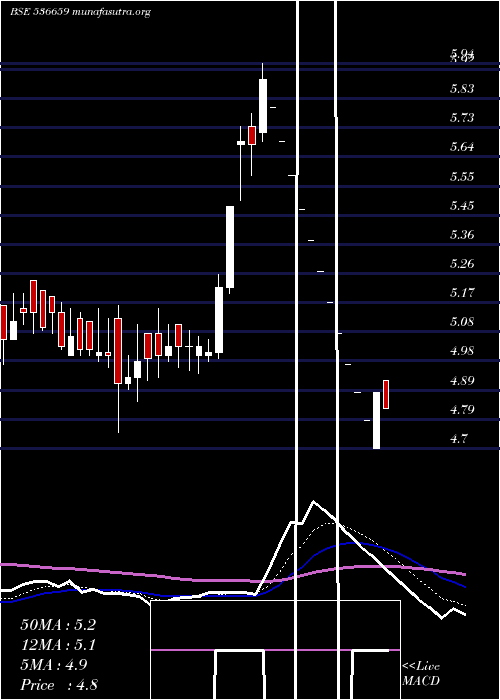The image size is (500, 700).
Task: Click the 5.45 price axis label
Action: click(x=462, y=206)
